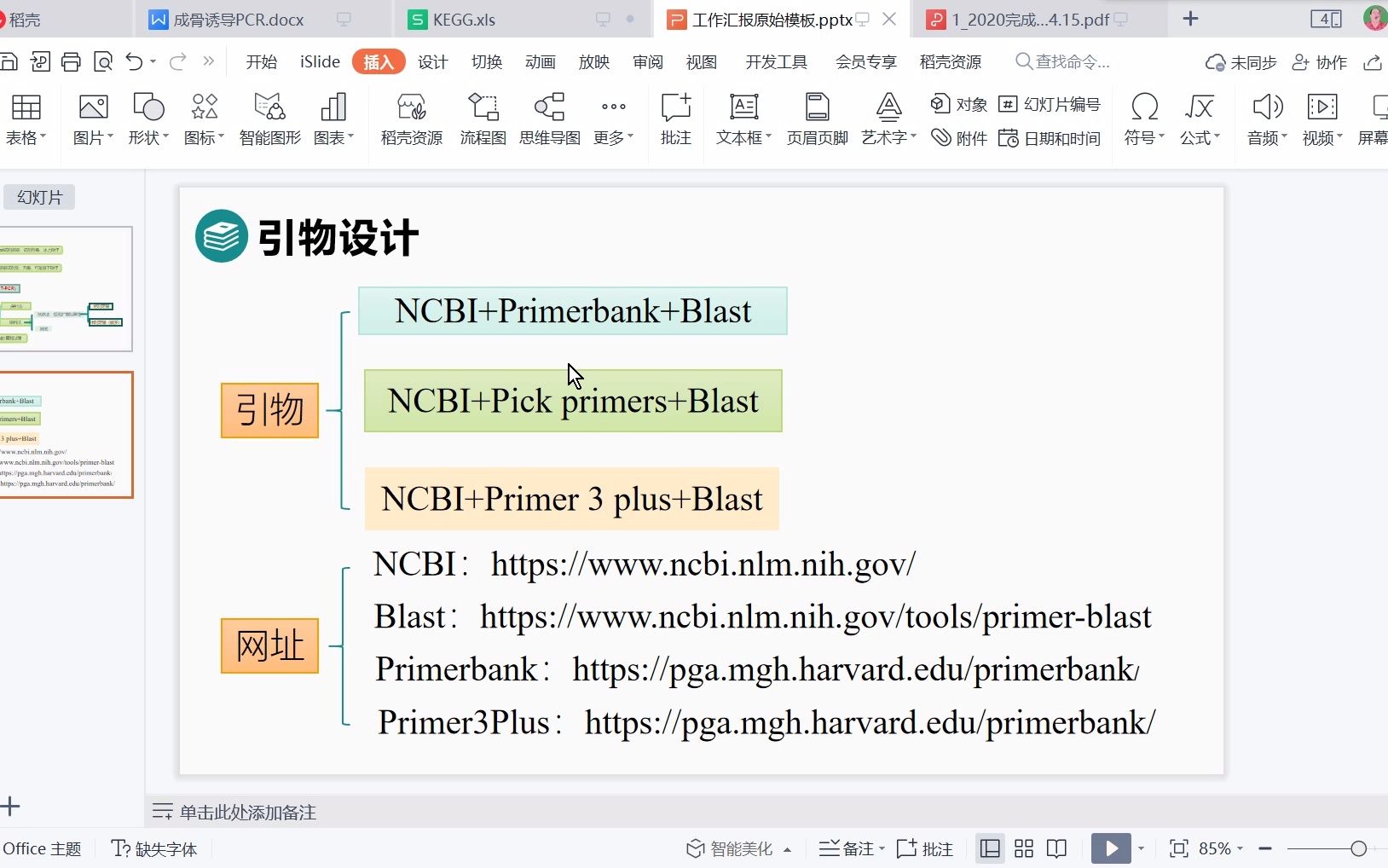The width and height of the screenshot is (1388, 868).
Task: Open a new tab with plus button
Action: coord(1191,19)
